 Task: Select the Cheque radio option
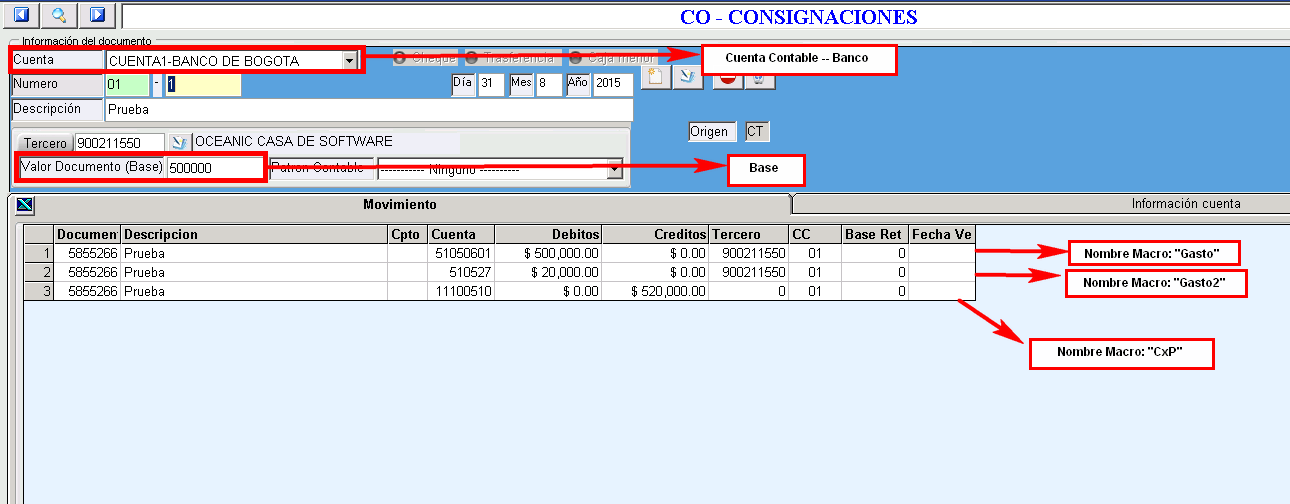[x=400, y=58]
